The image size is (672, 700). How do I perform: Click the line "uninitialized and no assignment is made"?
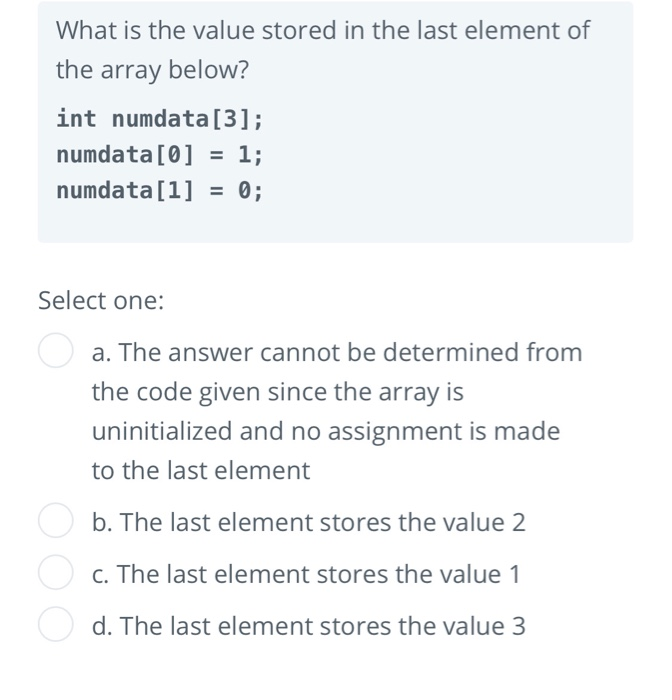pos(326,431)
